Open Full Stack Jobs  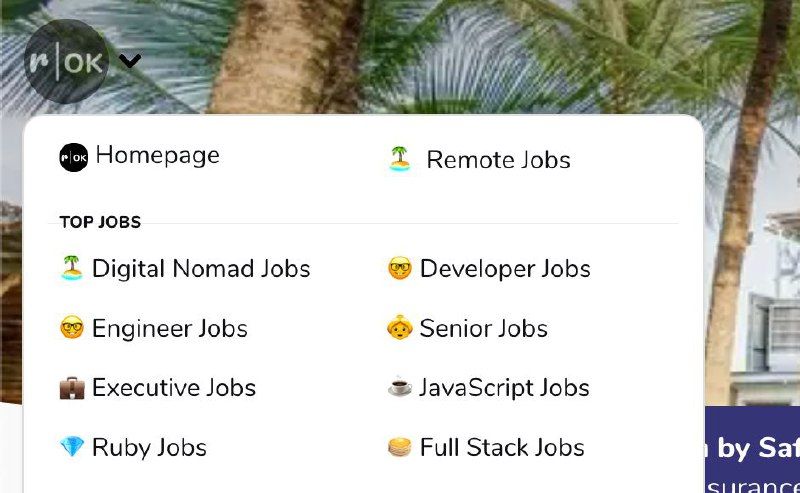502,448
